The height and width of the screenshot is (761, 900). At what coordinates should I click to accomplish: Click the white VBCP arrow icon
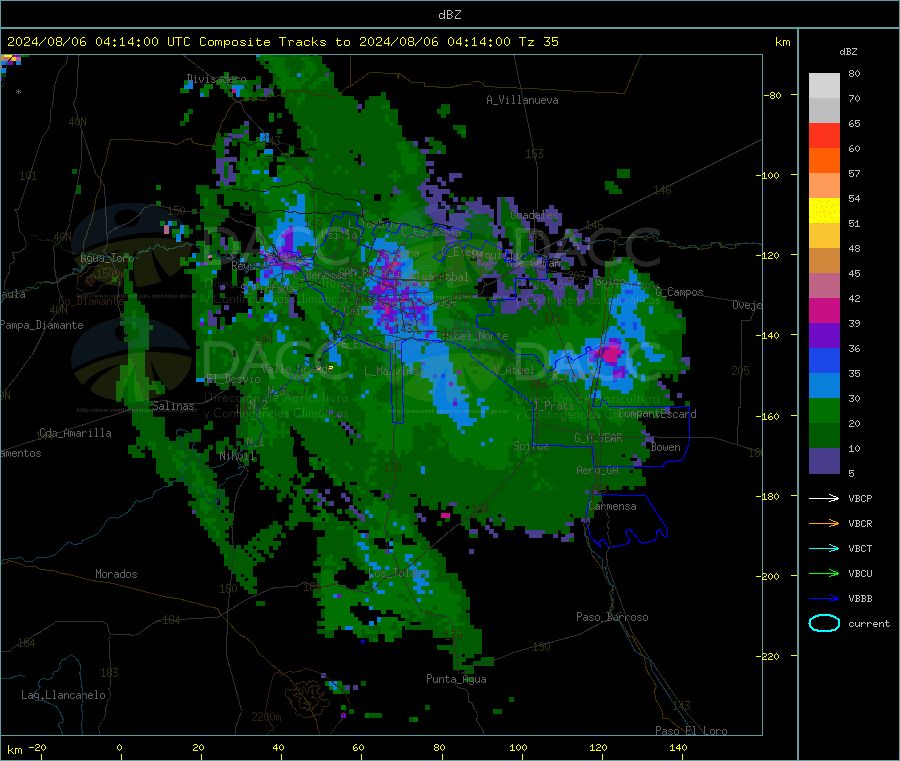[x=824, y=498]
